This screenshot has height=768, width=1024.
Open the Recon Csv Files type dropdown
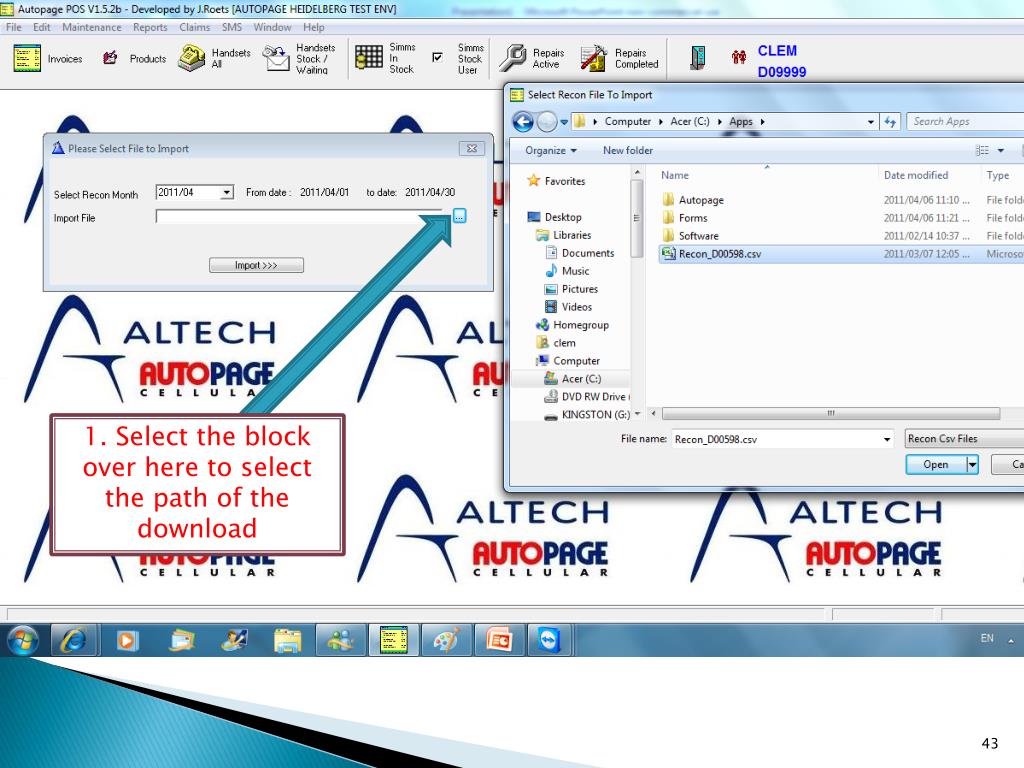coord(964,439)
